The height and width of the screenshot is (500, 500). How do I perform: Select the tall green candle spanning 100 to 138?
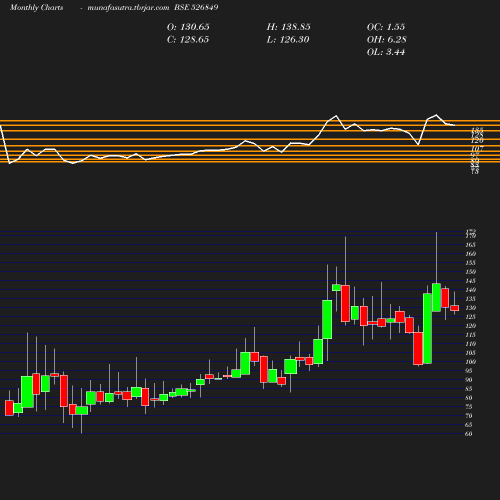click(427, 328)
